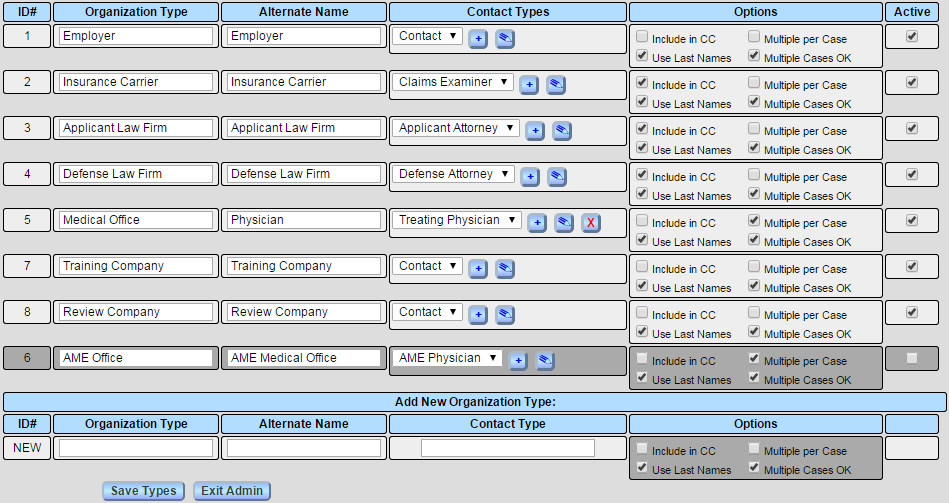This screenshot has width=949, height=503.
Task: Add contact type for Applicant Law Firm
Action: tap(535, 130)
